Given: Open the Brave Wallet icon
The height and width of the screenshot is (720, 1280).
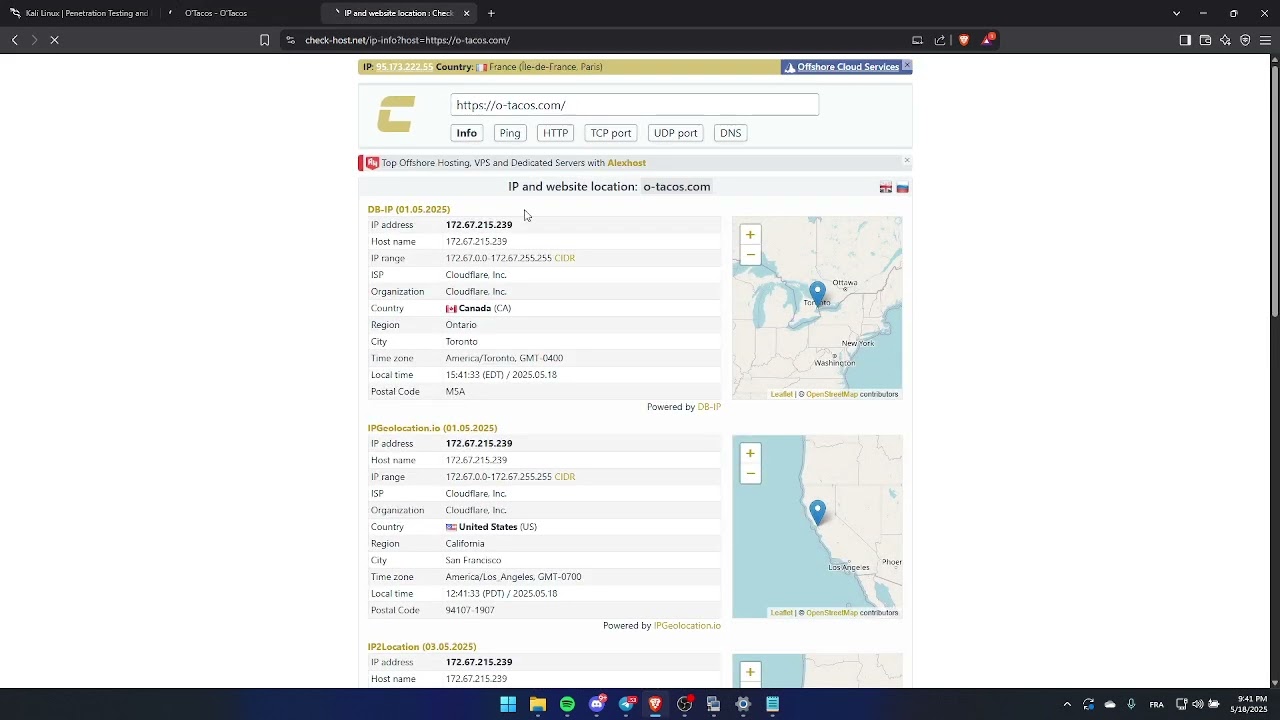Looking at the screenshot, I should [1205, 40].
